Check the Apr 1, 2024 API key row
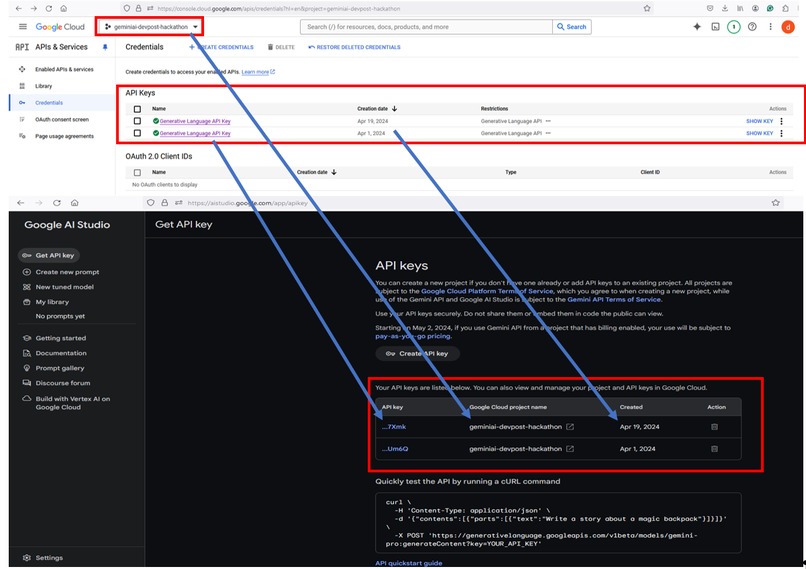Screen dimensions: 806x569 click(x=137, y=133)
